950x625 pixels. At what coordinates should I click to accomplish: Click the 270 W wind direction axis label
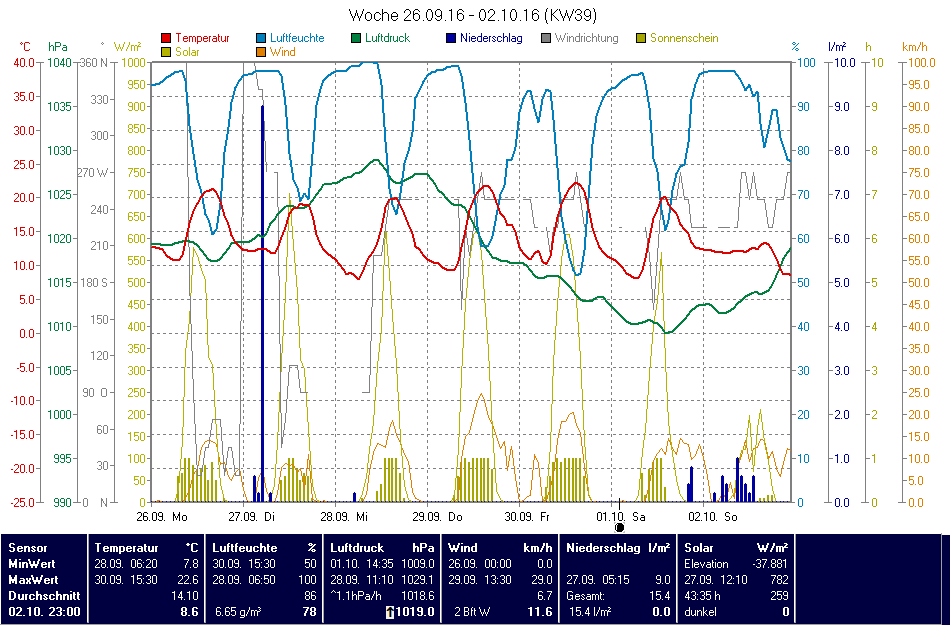92,173
